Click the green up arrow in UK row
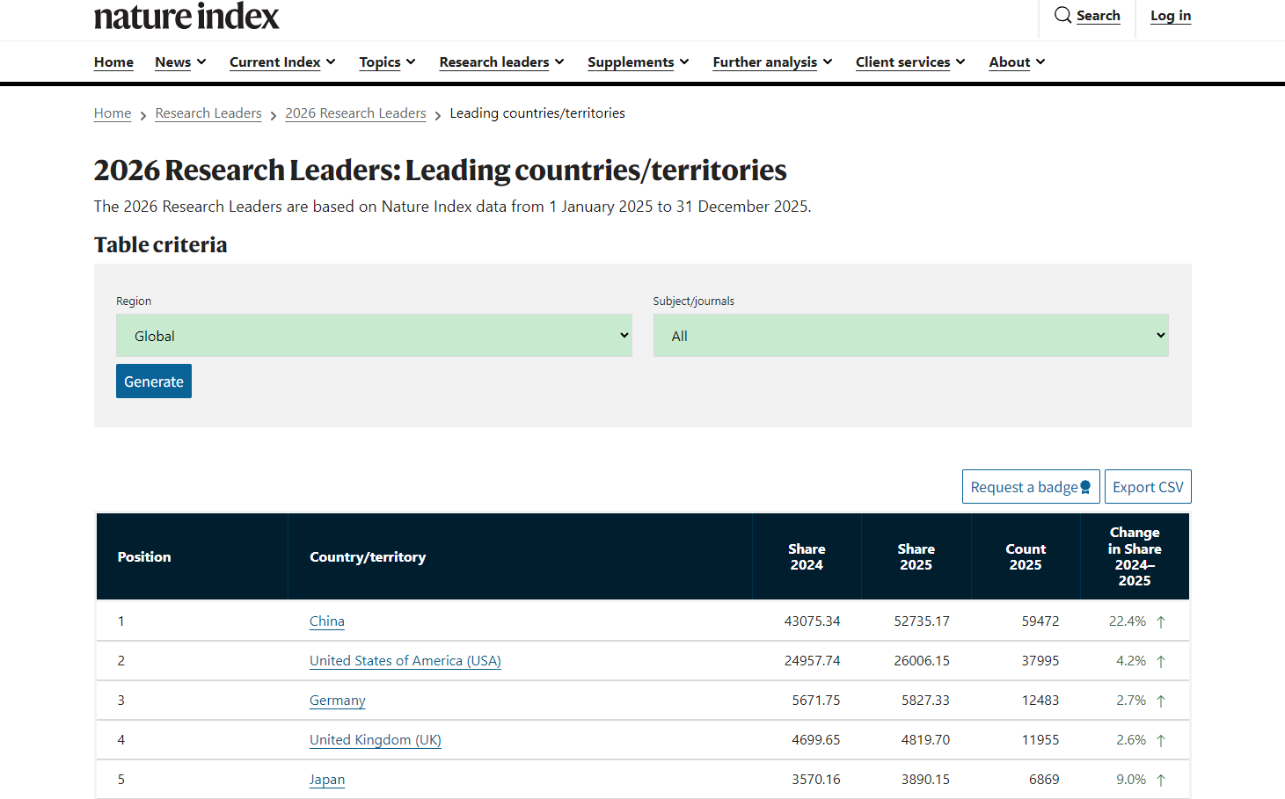This screenshot has width=1285, height=799. click(1161, 741)
